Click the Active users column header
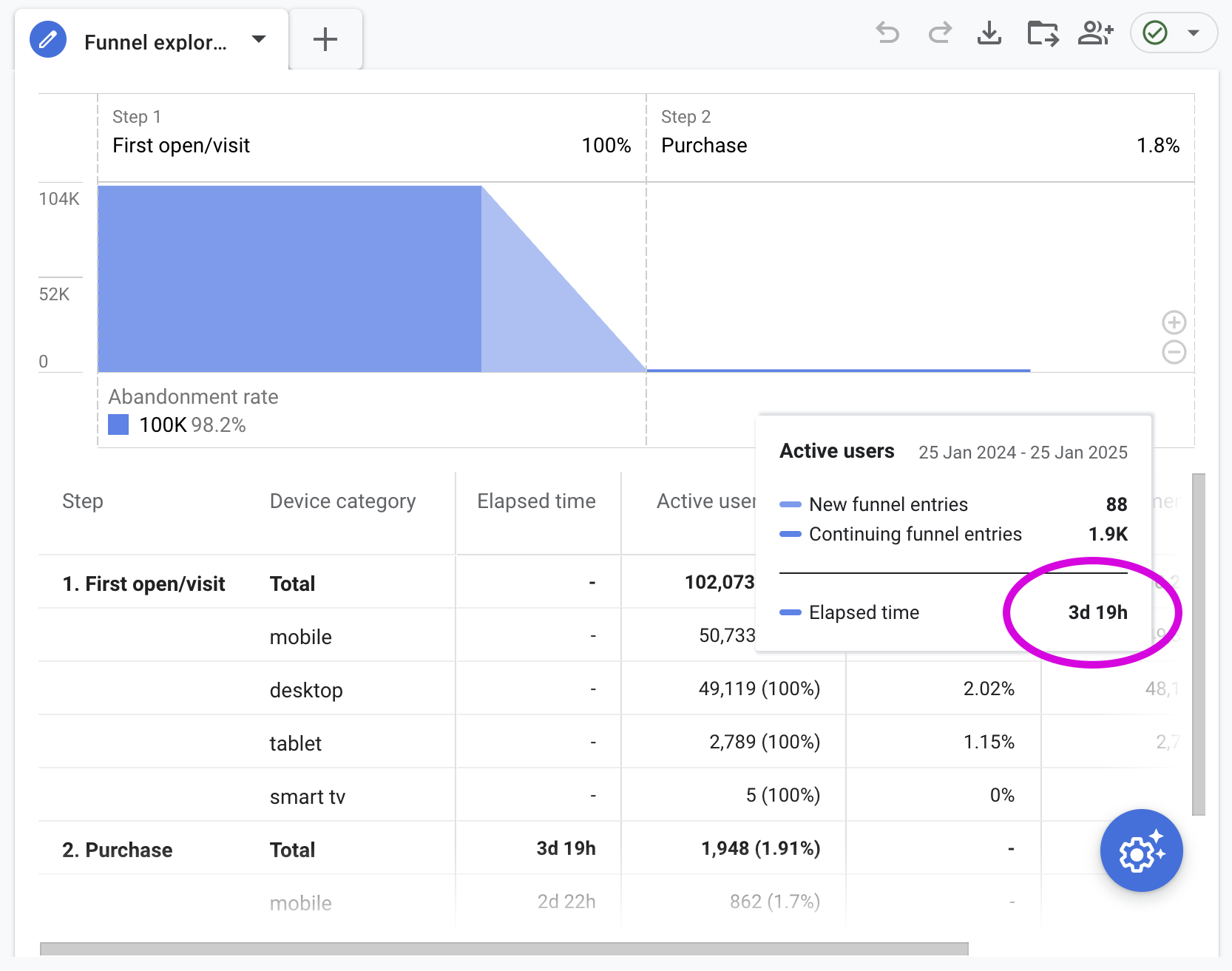The height and width of the screenshot is (971, 1232). 706,501
